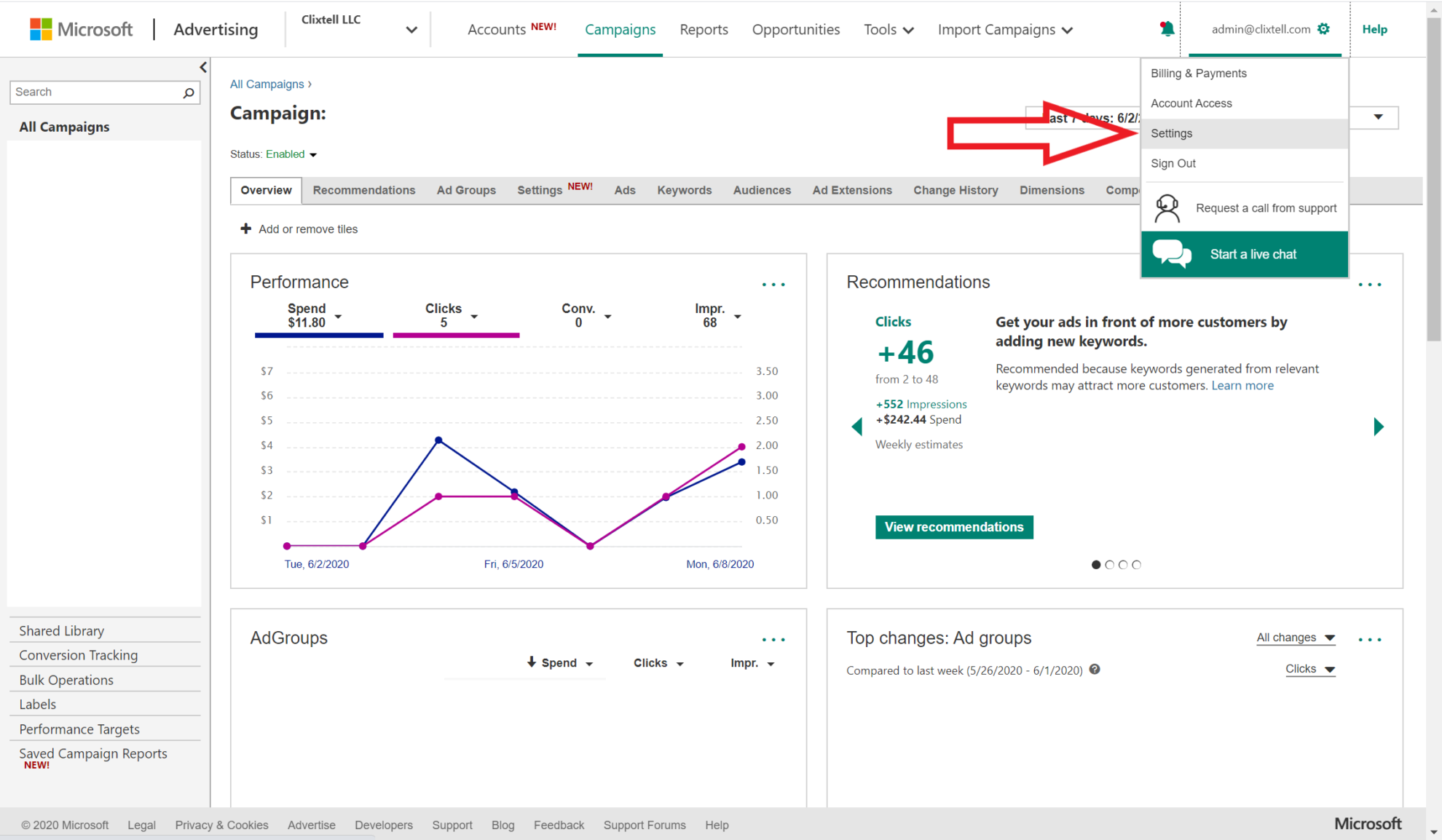Expand the Clixtell LLC account selector
This screenshot has width=1442, height=840.
coord(411,29)
